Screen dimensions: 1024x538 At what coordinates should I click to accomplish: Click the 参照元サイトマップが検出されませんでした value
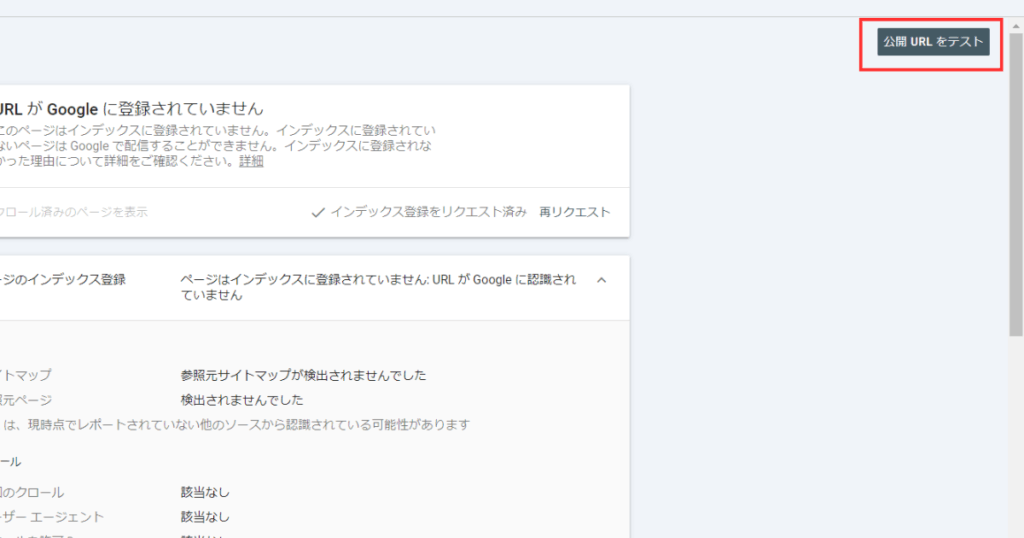(303, 375)
